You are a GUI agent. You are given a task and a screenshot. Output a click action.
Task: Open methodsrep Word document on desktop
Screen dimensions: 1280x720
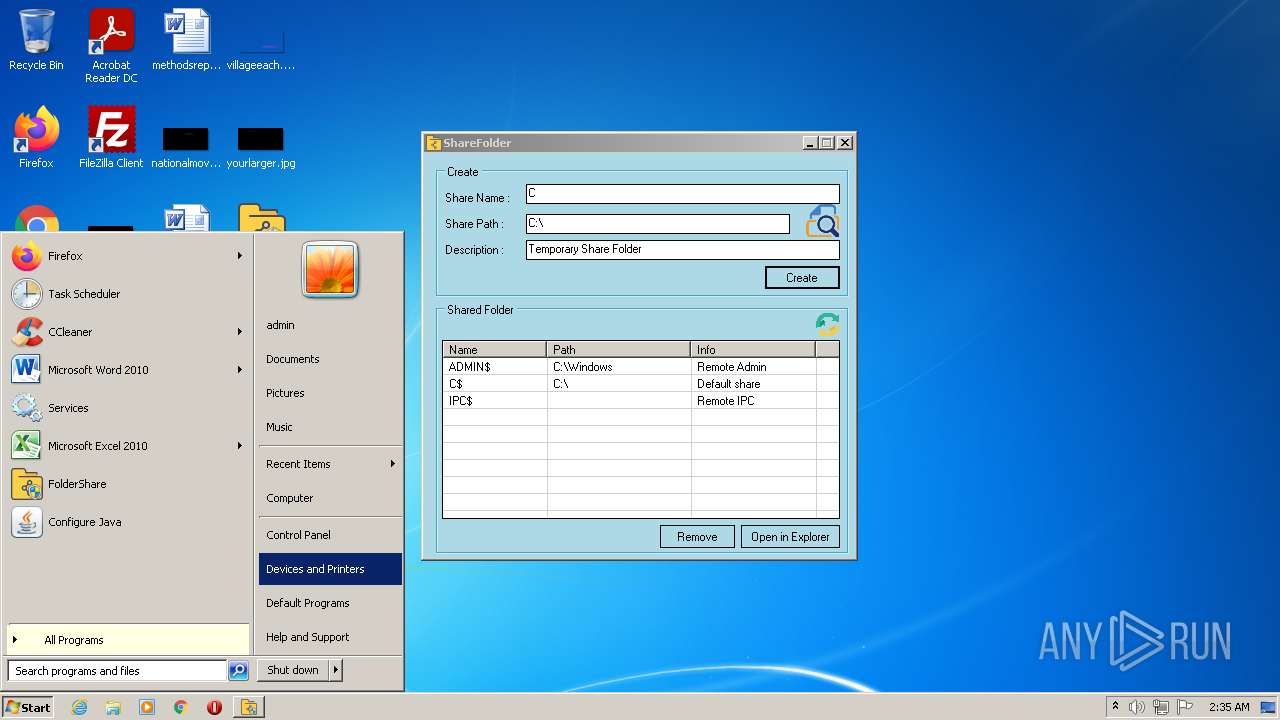[x=186, y=41]
